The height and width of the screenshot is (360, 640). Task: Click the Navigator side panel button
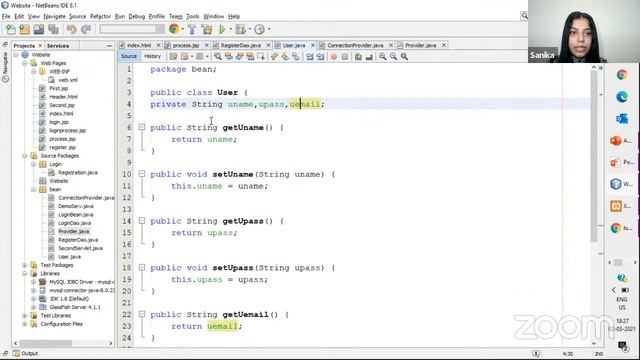pyautogui.click(x=5, y=67)
